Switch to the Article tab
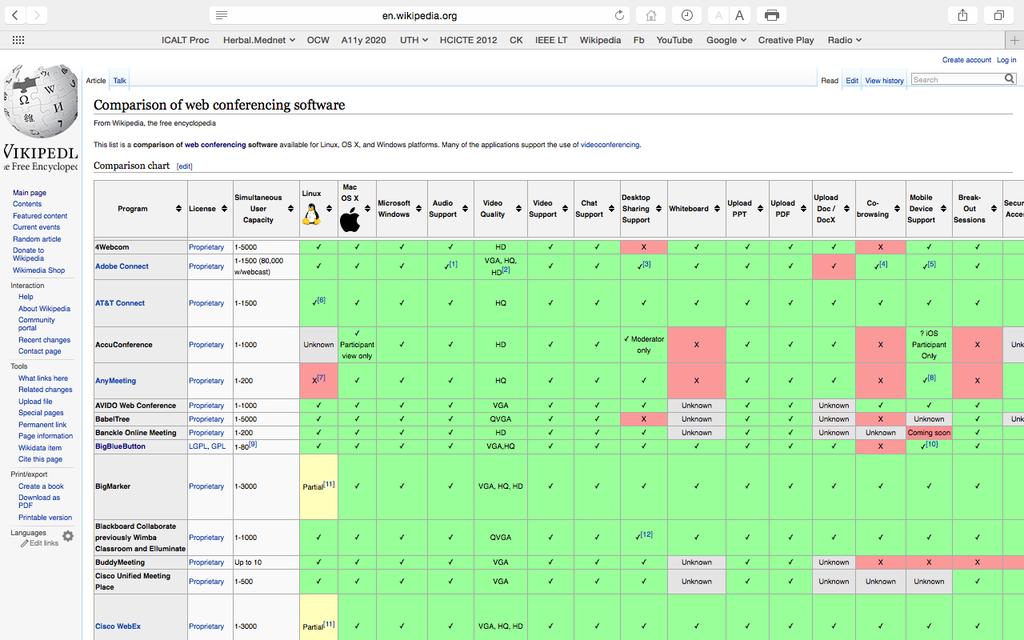The width and height of the screenshot is (1024, 640). click(x=96, y=80)
